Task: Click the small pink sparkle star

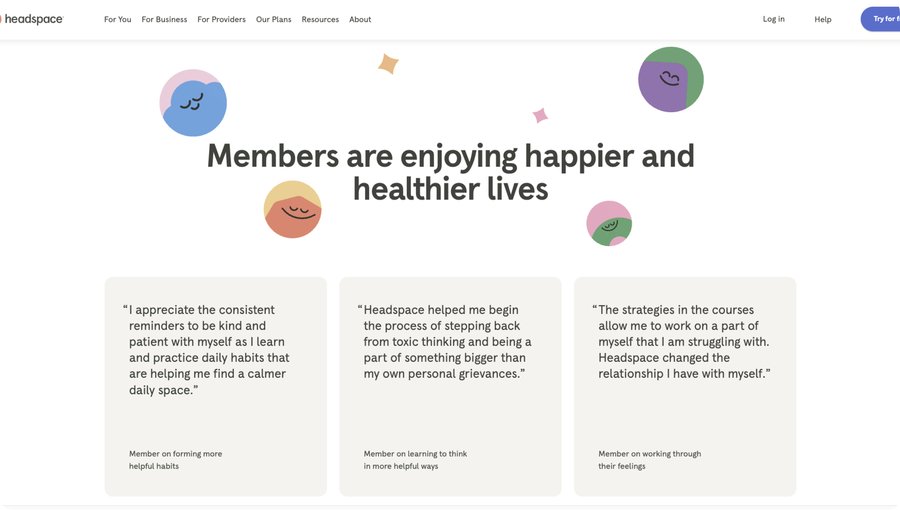Action: (x=540, y=115)
